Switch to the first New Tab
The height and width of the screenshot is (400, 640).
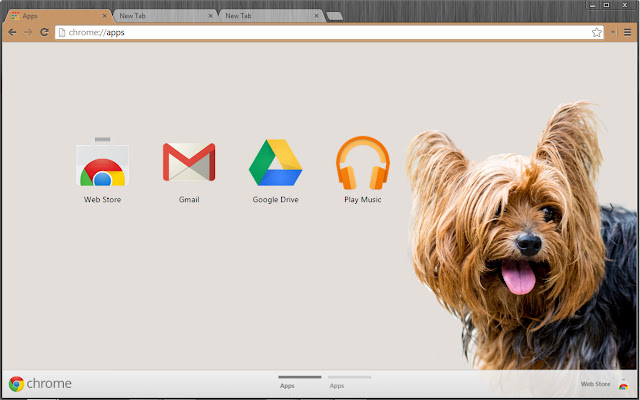tap(165, 16)
